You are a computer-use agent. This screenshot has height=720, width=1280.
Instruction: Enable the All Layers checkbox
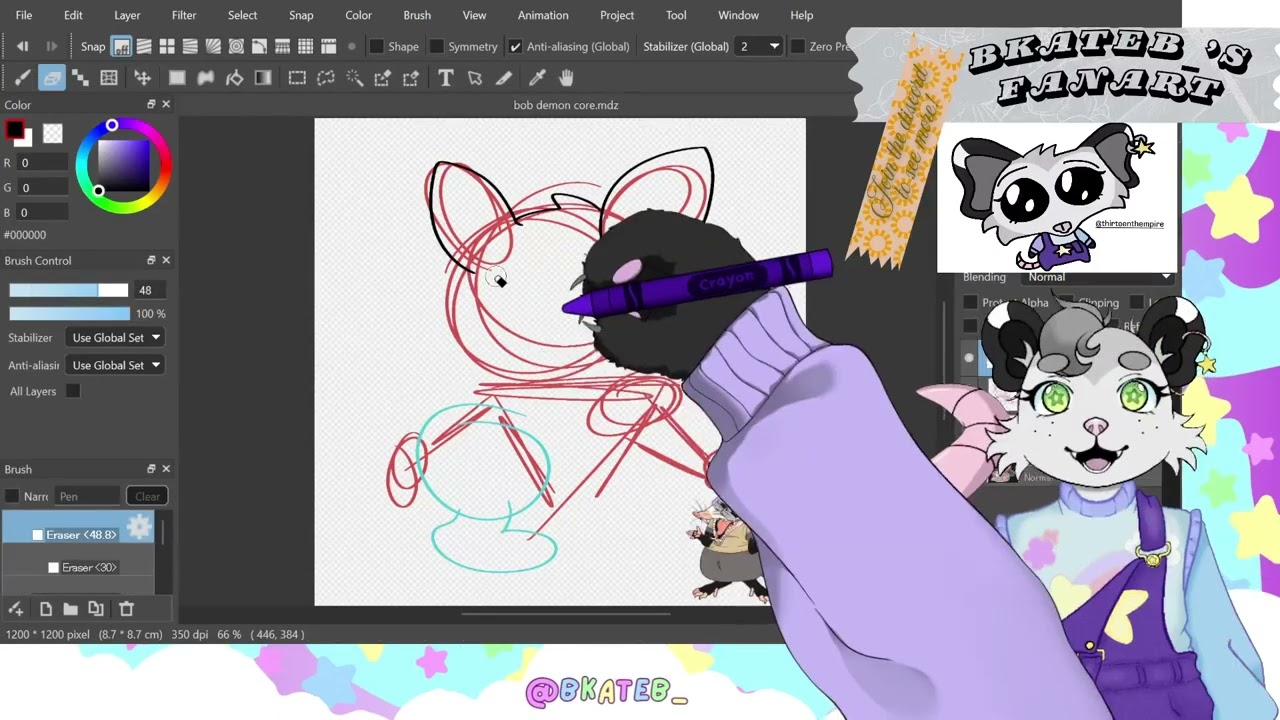coord(73,391)
